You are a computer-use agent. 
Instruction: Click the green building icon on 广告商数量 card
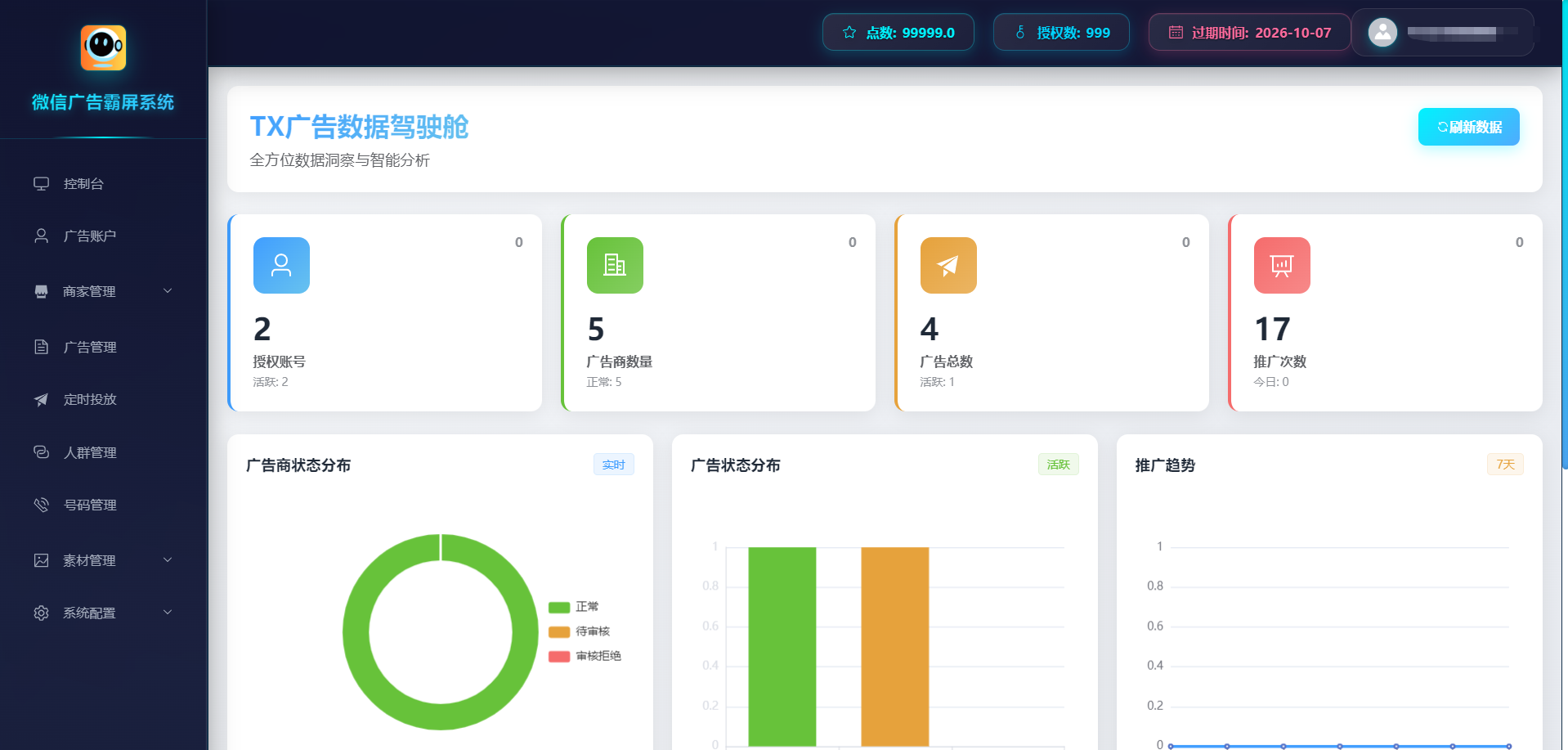coord(615,265)
